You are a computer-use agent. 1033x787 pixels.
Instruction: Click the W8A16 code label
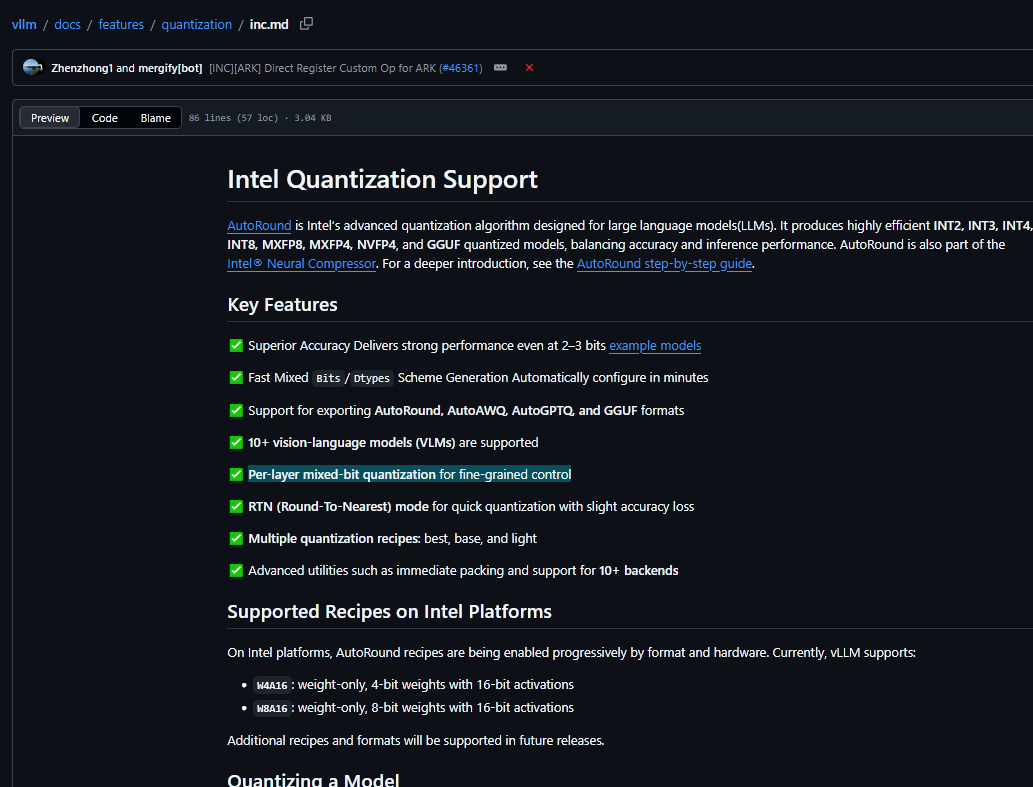(272, 708)
